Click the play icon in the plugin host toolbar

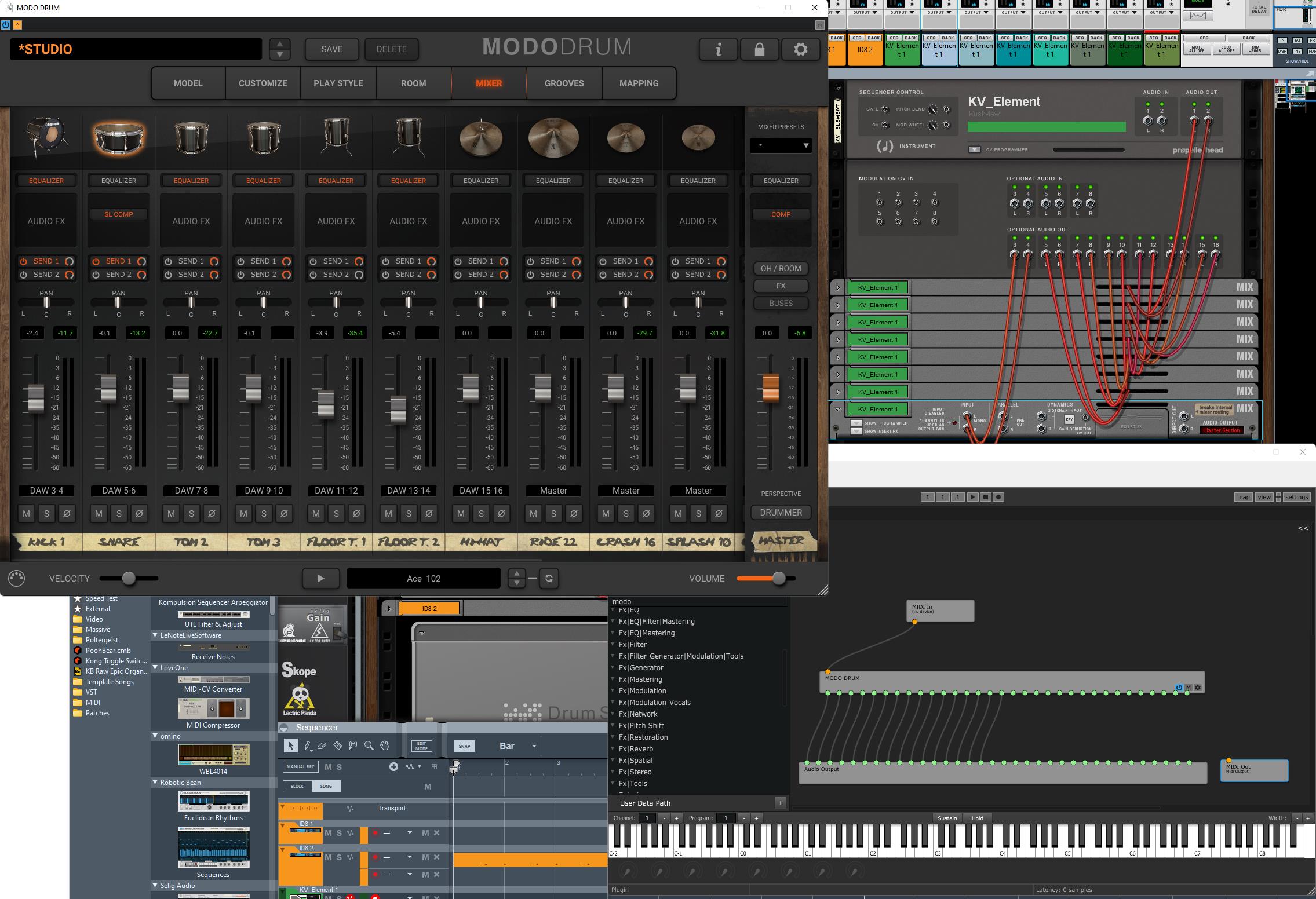[x=972, y=497]
